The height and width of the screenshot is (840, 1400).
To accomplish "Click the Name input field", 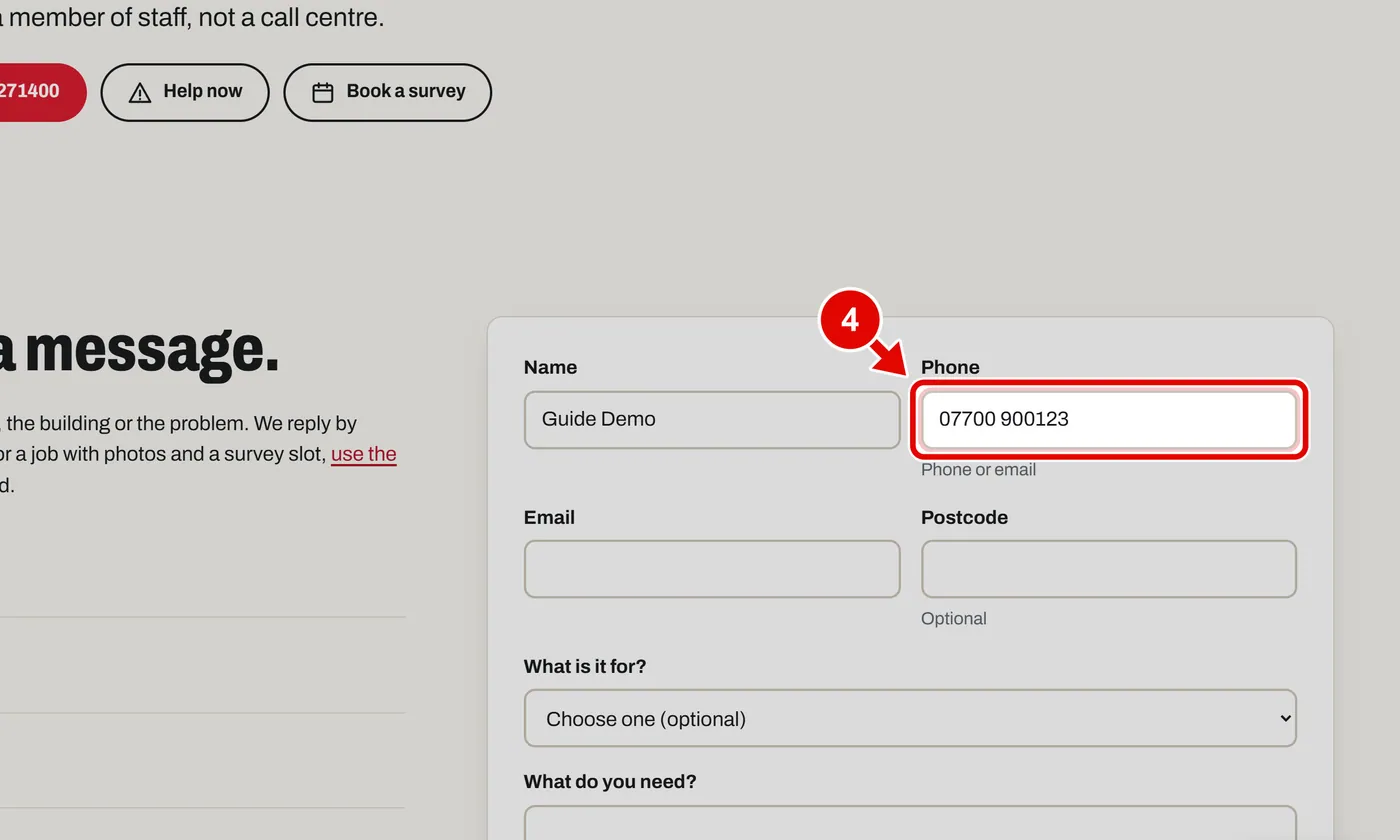I will [712, 420].
